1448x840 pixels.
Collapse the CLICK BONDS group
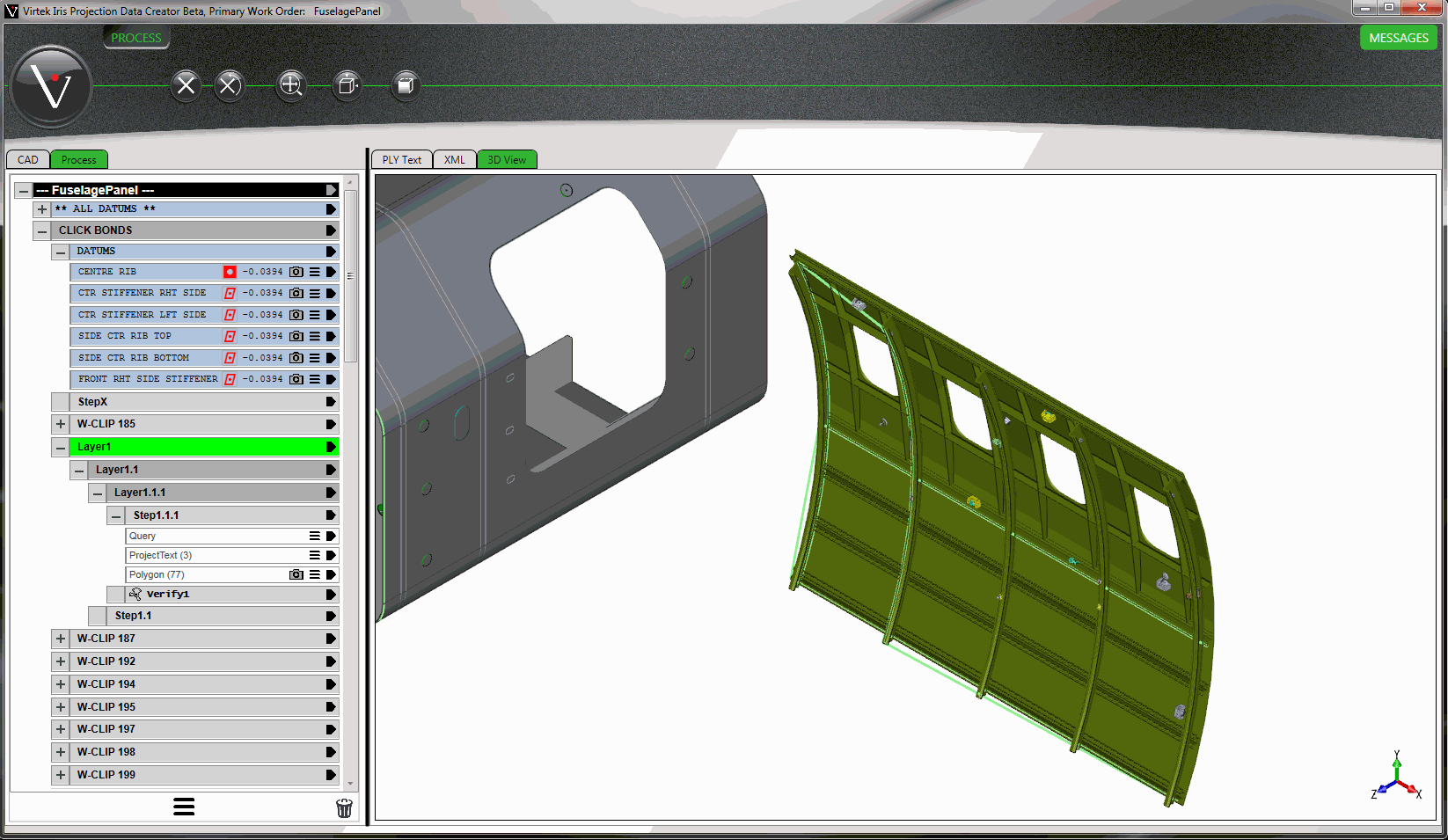click(x=42, y=230)
